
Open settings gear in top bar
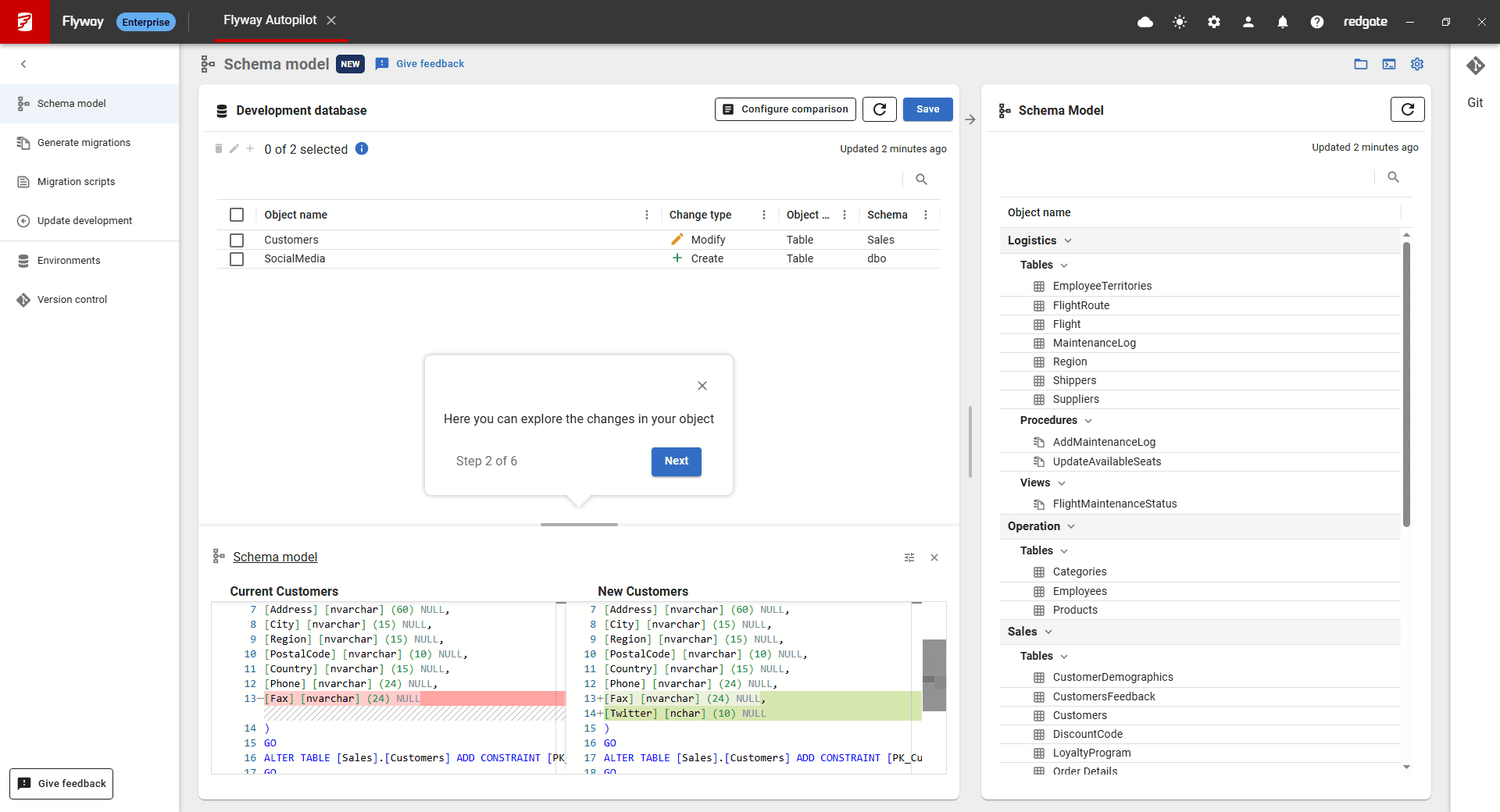coord(1214,22)
